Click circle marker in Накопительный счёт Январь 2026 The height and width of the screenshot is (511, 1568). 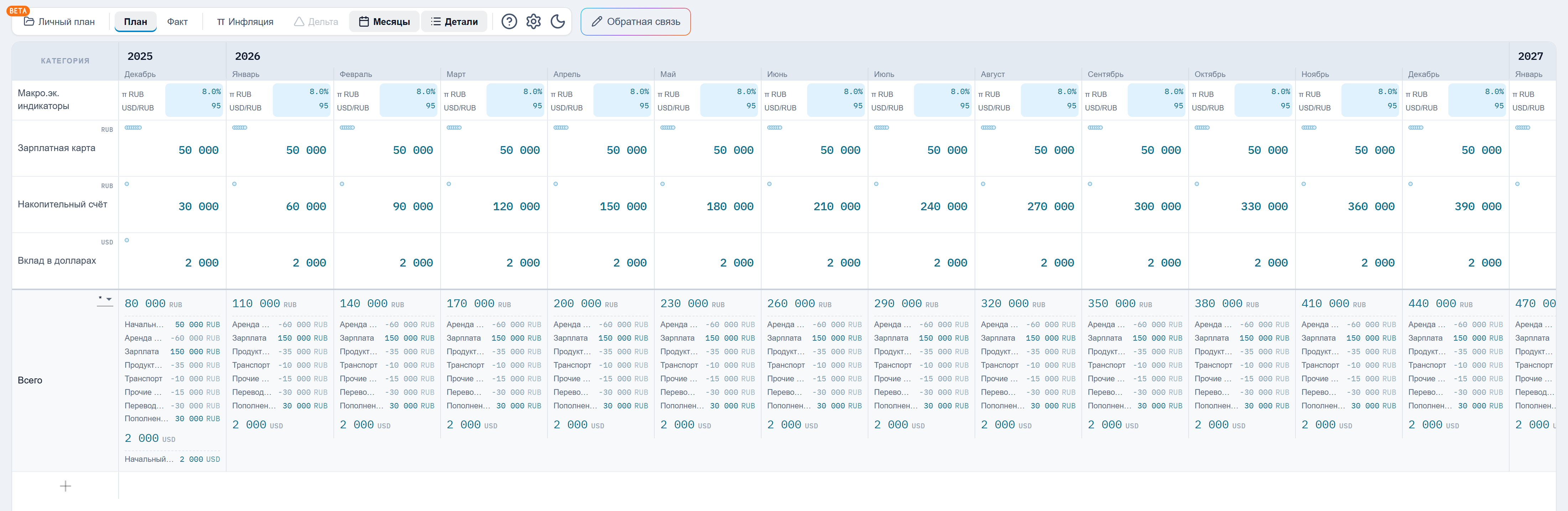click(234, 184)
